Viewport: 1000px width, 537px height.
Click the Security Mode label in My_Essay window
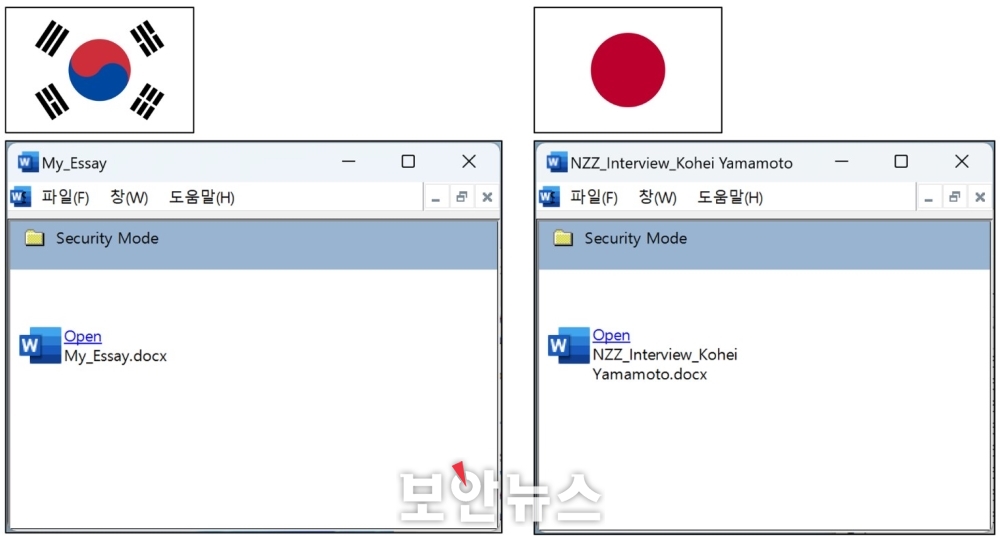(107, 239)
